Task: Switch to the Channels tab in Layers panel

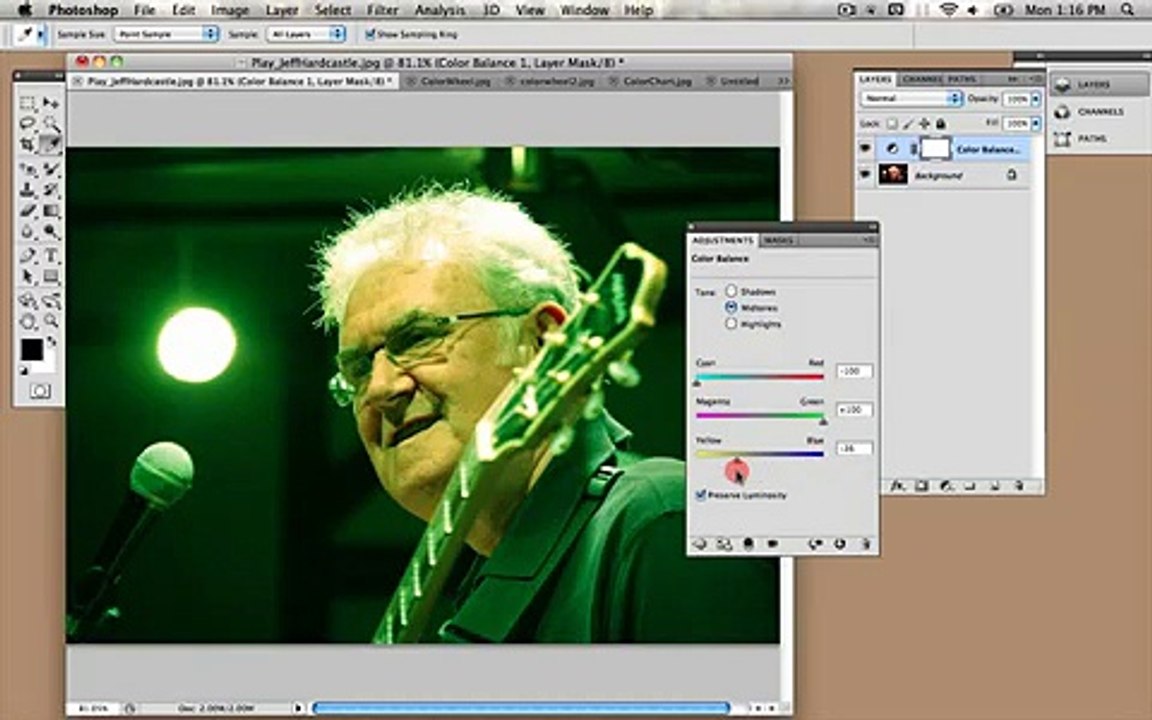Action: 921,79
